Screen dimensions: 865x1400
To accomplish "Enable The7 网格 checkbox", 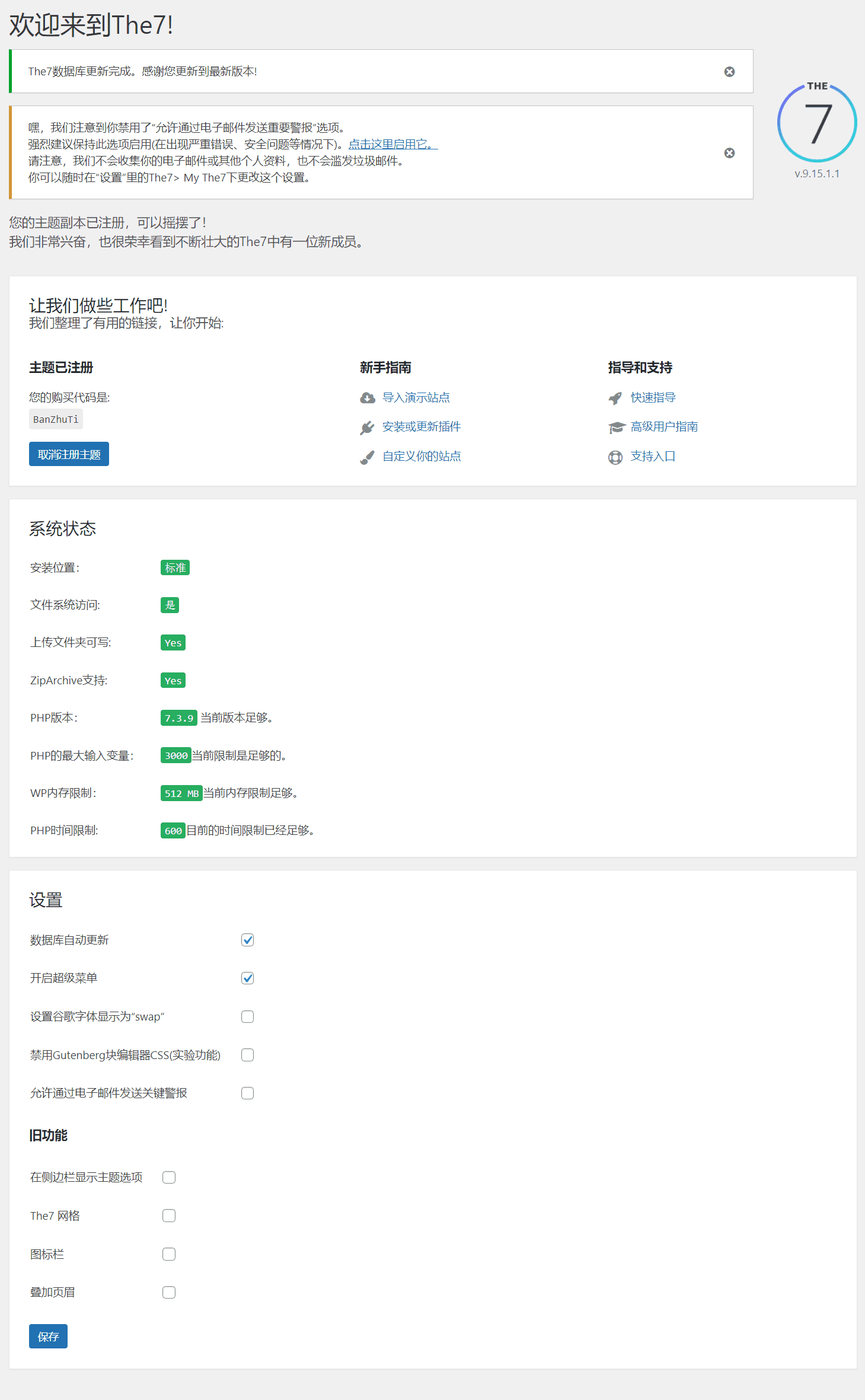I will coord(169,1216).
